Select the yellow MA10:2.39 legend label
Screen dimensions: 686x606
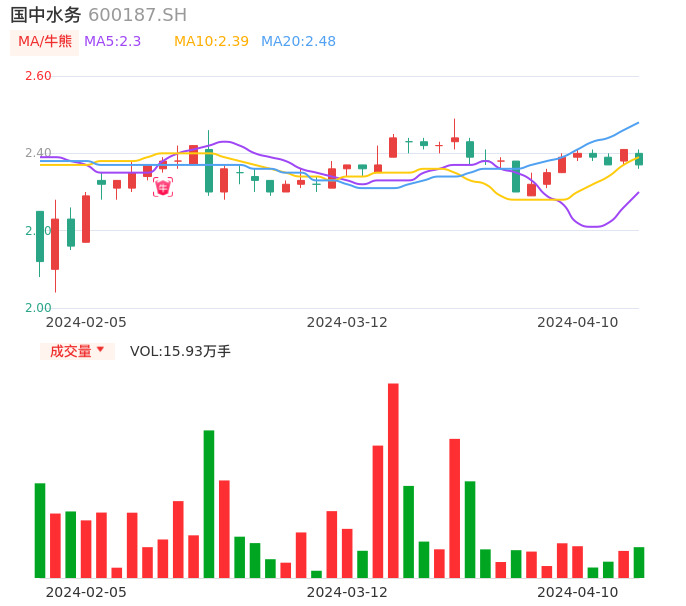pos(211,42)
